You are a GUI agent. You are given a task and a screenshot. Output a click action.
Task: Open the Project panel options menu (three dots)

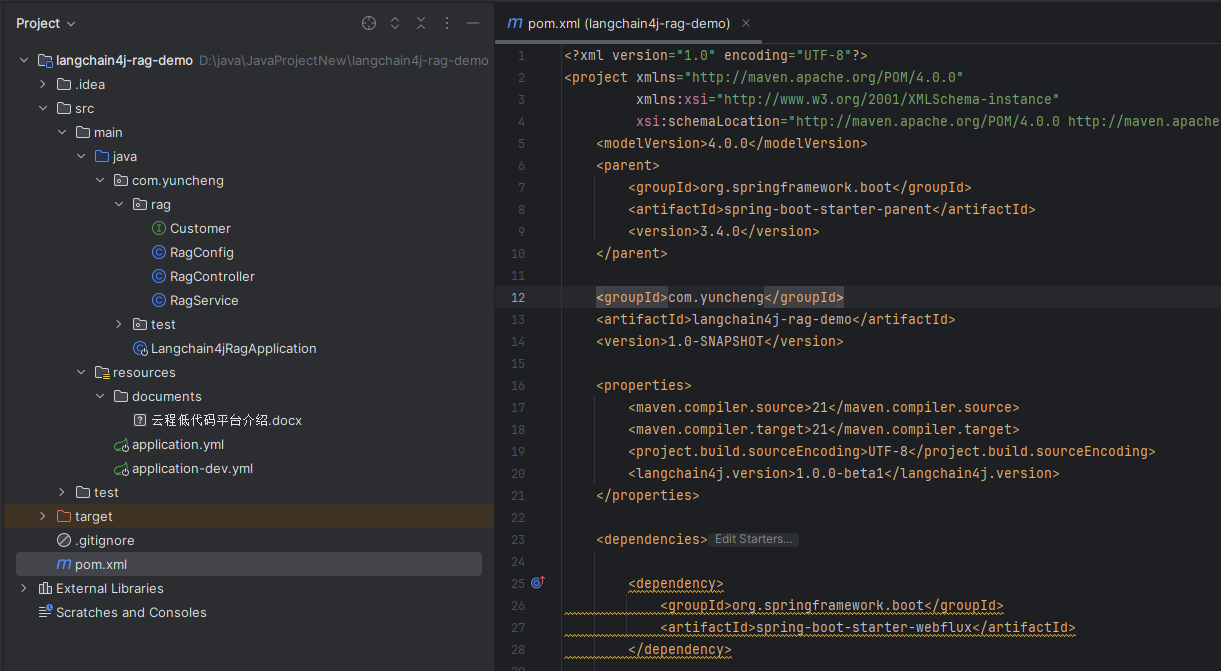pyautogui.click(x=447, y=23)
